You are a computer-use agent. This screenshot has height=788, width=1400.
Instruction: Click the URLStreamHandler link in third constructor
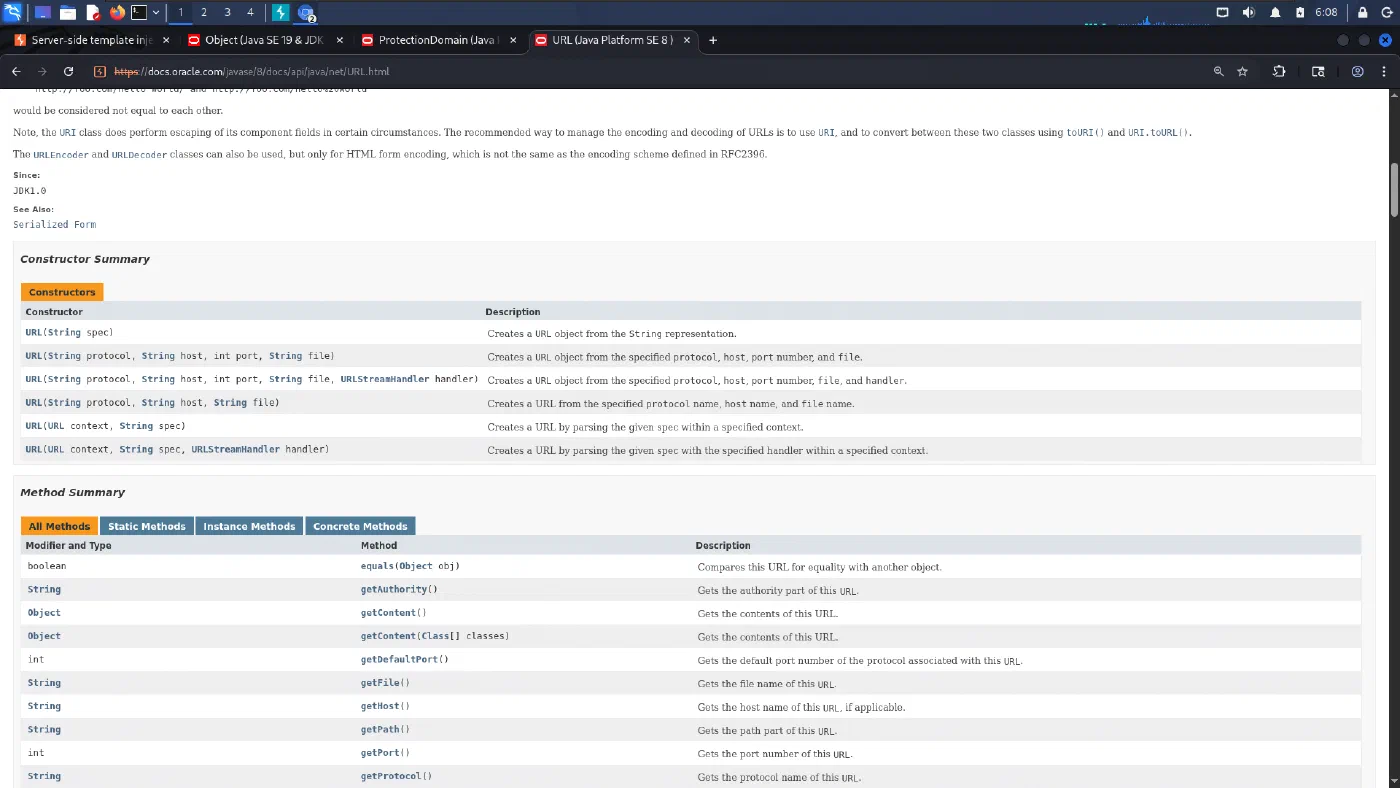385,379
